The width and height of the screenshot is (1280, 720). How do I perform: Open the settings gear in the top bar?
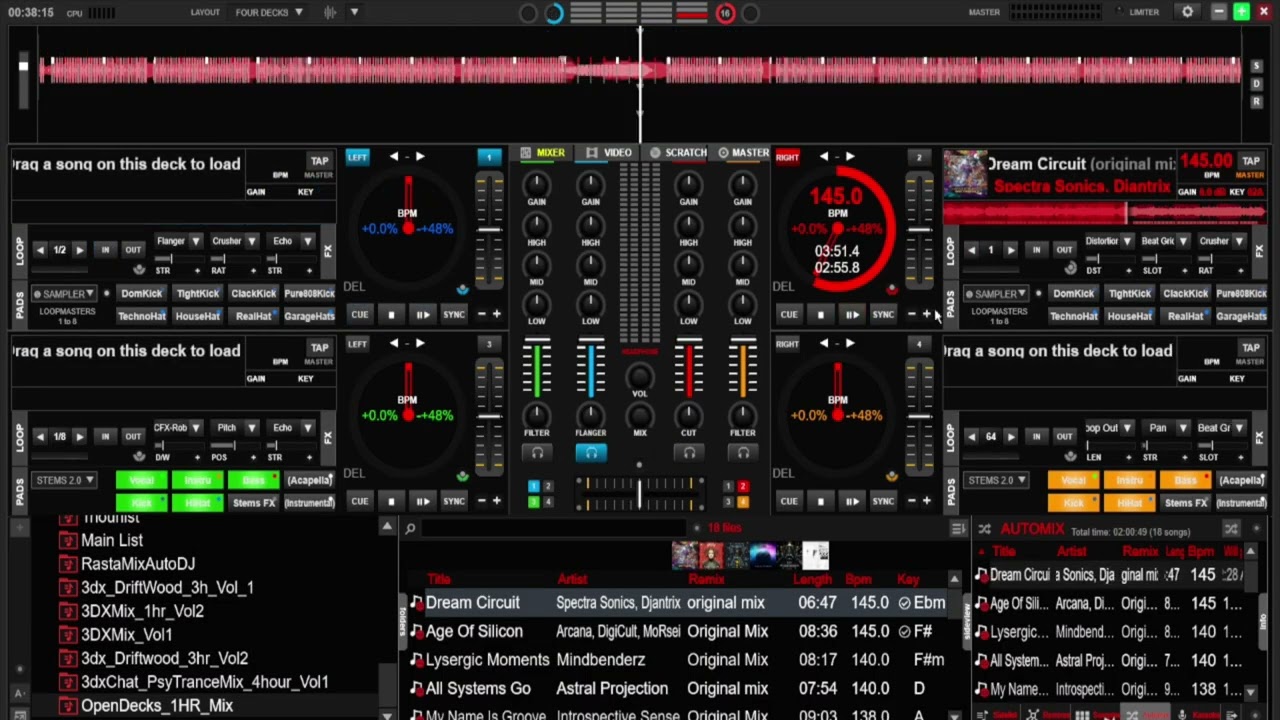(x=1187, y=12)
